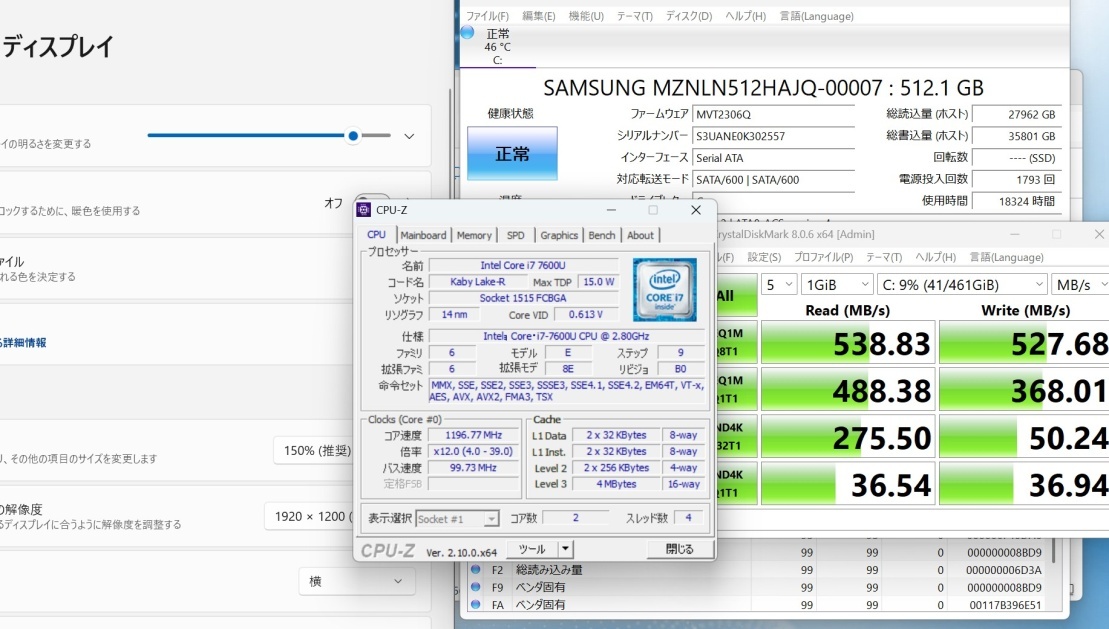Open 編集(E) menu in CrystalDiskInfo
Viewport: 1109px width, 629px height.
[539, 16]
